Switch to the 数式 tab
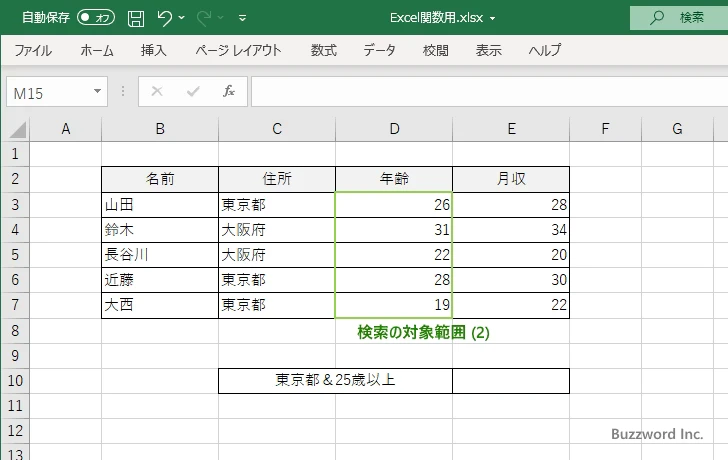Image resolution: width=728 pixels, height=460 pixels. [x=324, y=50]
